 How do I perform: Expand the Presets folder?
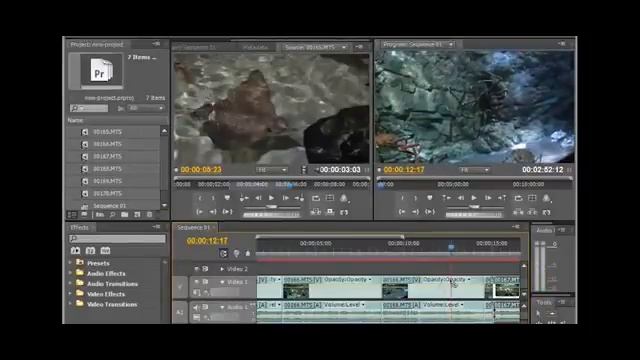pyautogui.click(x=70, y=262)
